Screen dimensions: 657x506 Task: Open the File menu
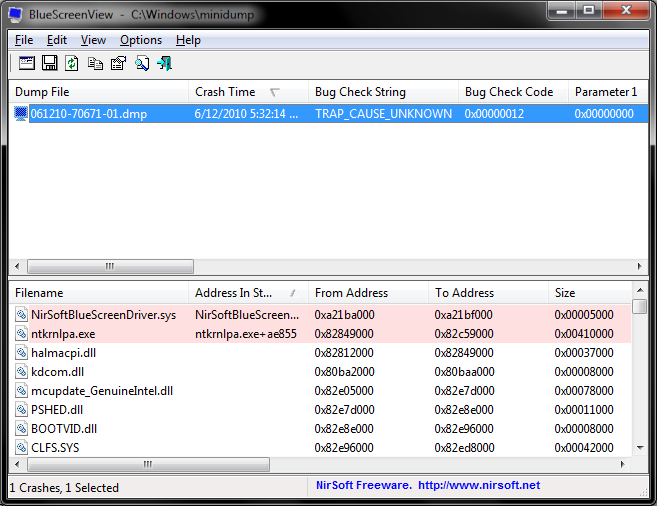pos(23,40)
